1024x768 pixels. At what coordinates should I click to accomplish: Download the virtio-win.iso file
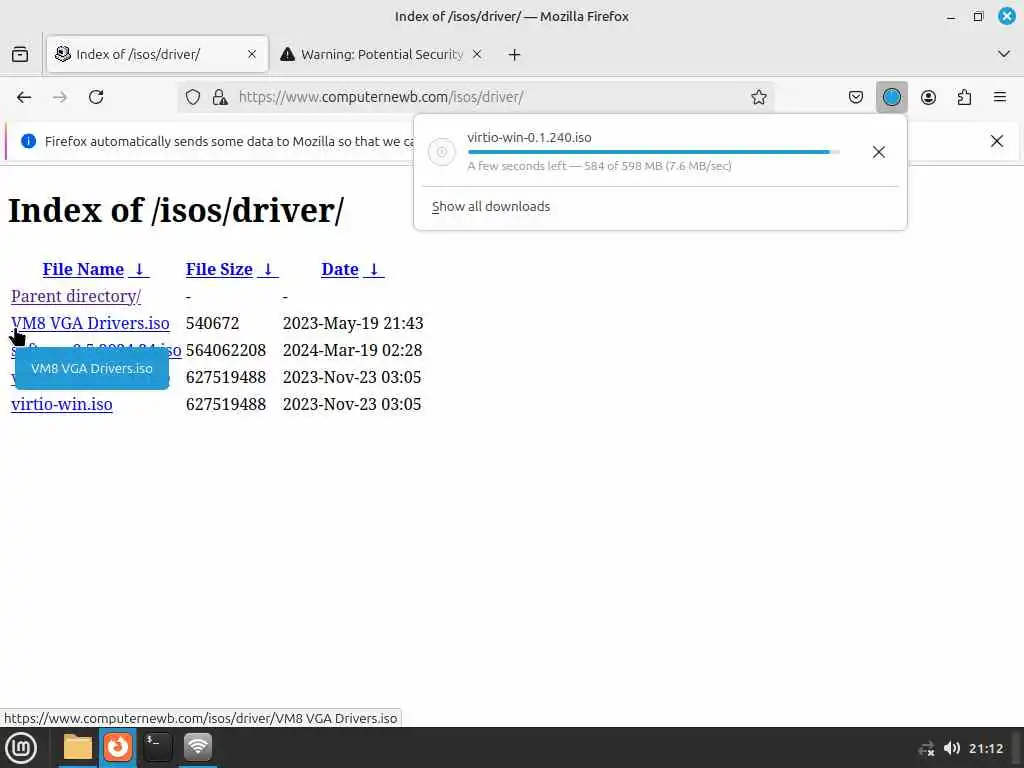61,404
